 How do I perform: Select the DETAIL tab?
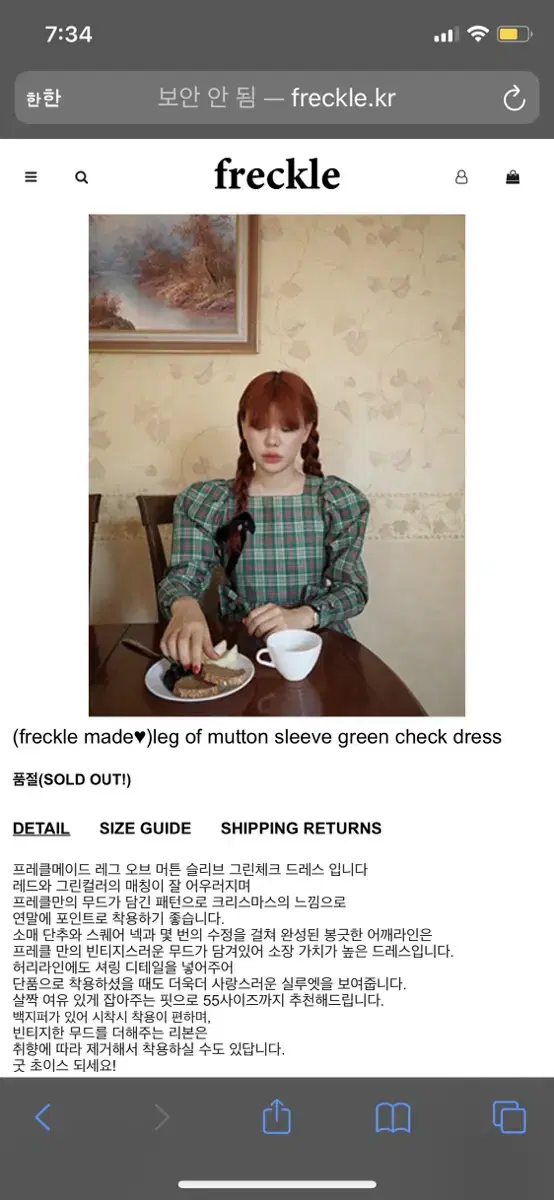41,828
